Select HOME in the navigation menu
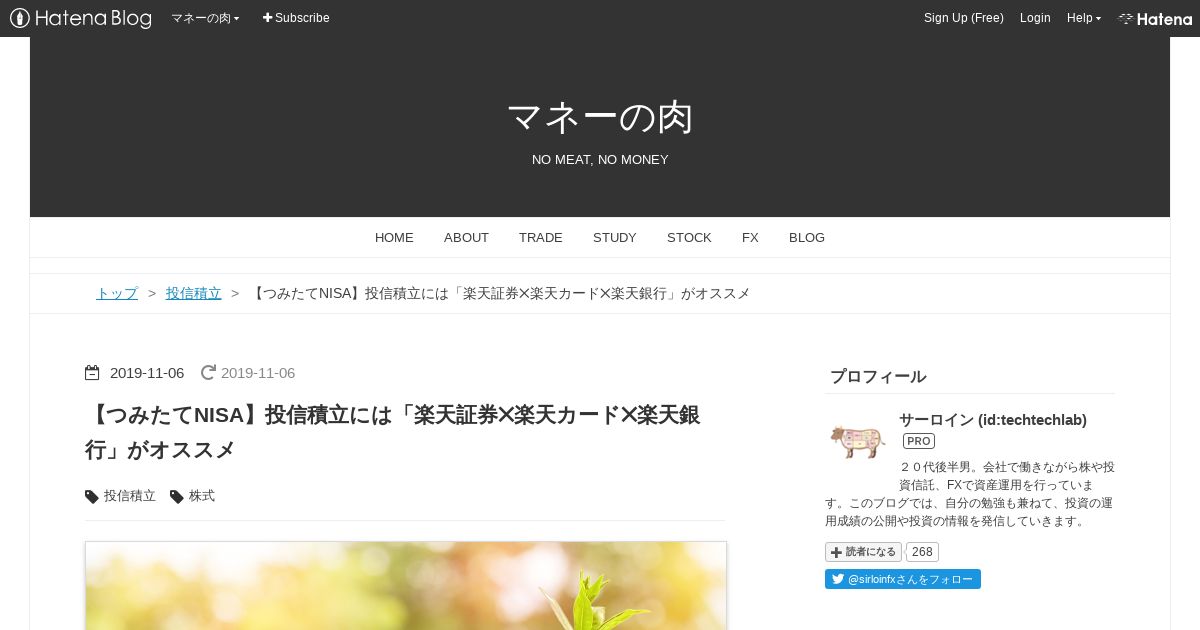1200x630 pixels. pos(394,238)
